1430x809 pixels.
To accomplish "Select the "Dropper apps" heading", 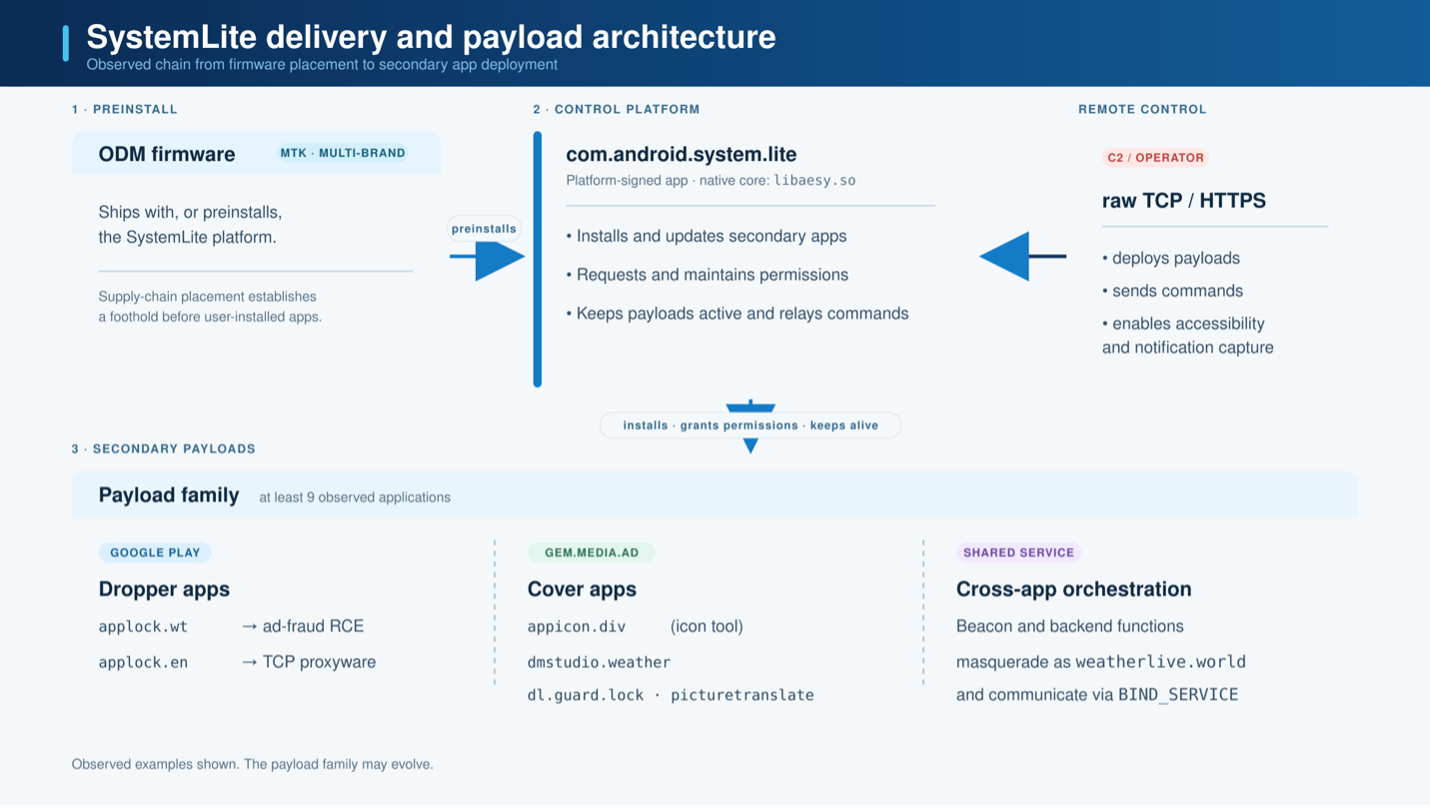I will click(164, 589).
